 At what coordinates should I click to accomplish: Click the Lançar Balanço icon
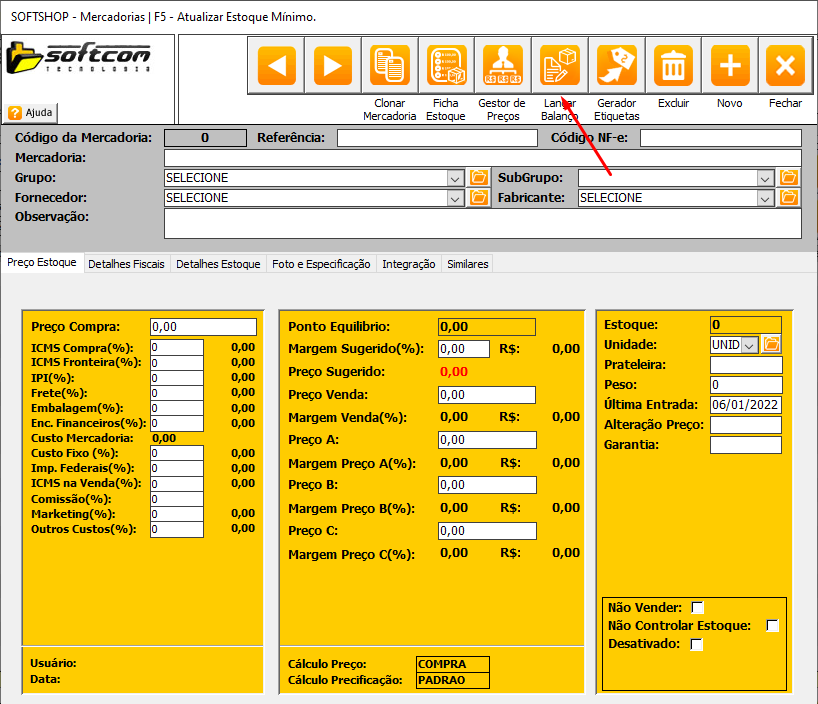(559, 66)
